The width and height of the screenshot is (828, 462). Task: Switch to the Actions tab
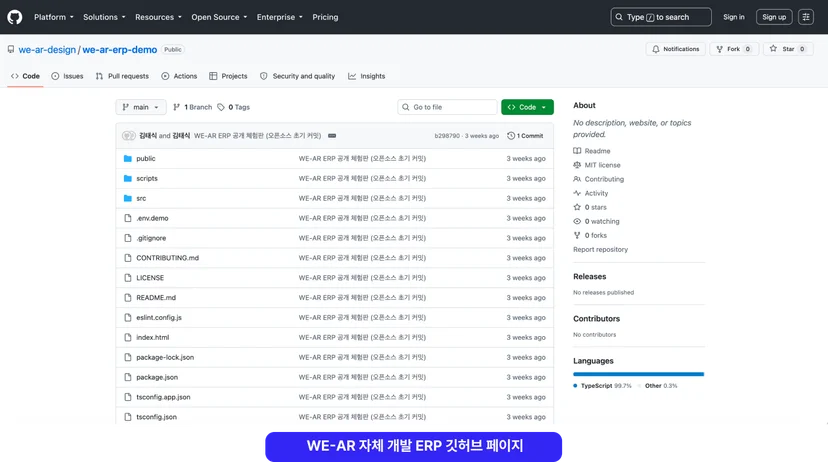pyautogui.click(x=179, y=76)
